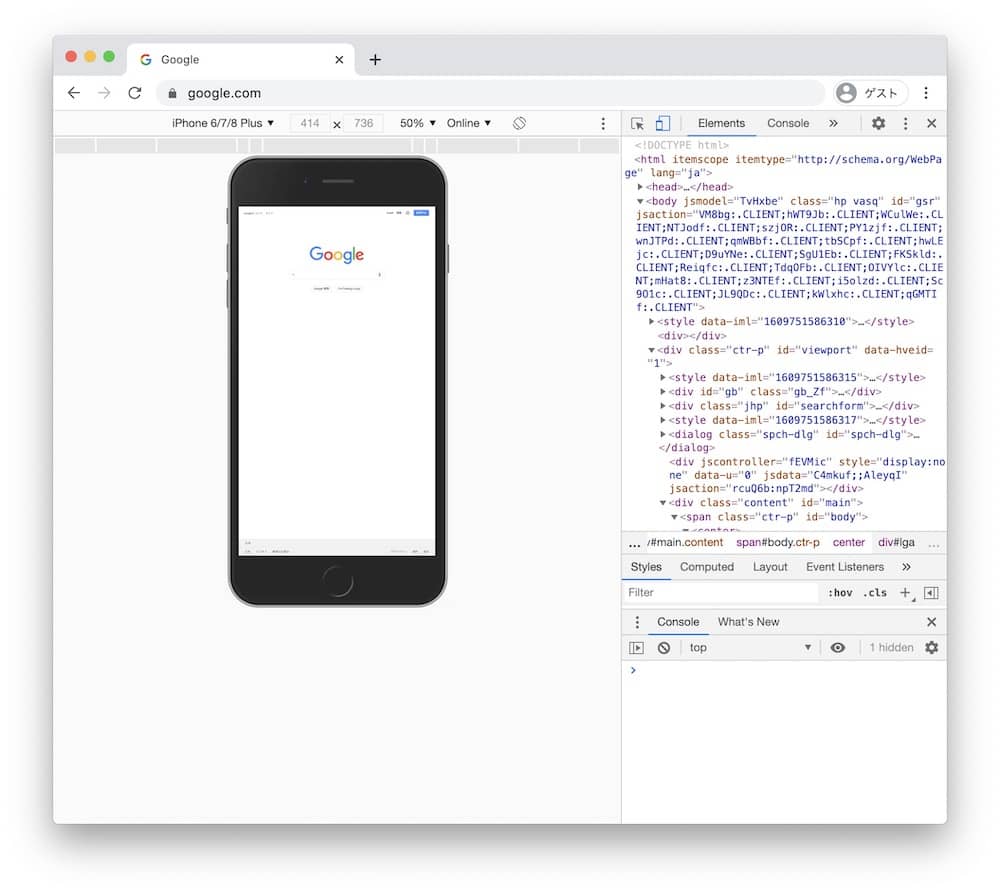Screen dimensions: 1000x894
Task: Switch to the Computed tab
Action: (707, 567)
